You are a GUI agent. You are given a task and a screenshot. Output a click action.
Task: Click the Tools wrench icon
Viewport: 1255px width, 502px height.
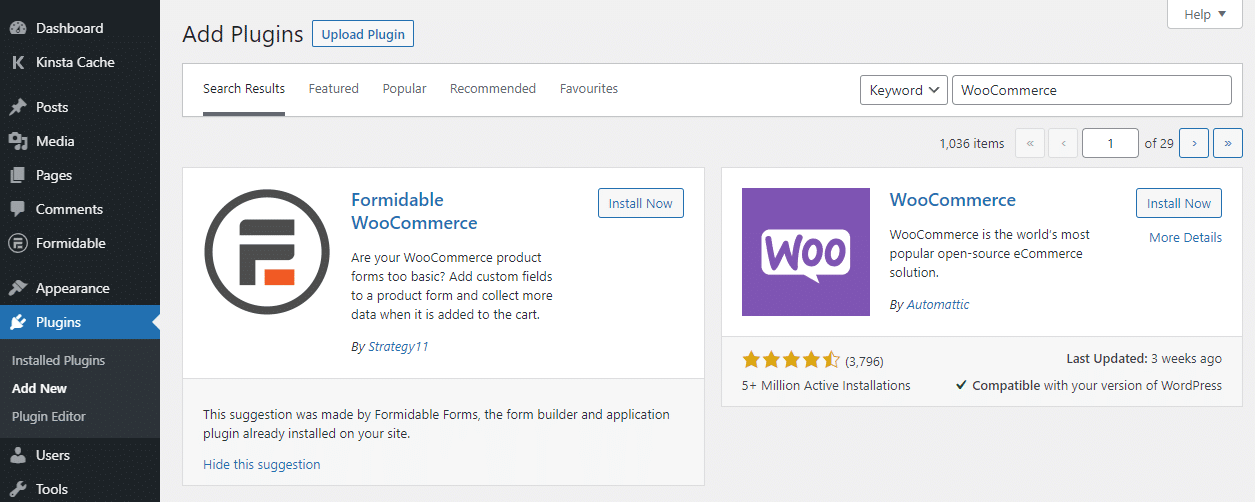pos(18,489)
